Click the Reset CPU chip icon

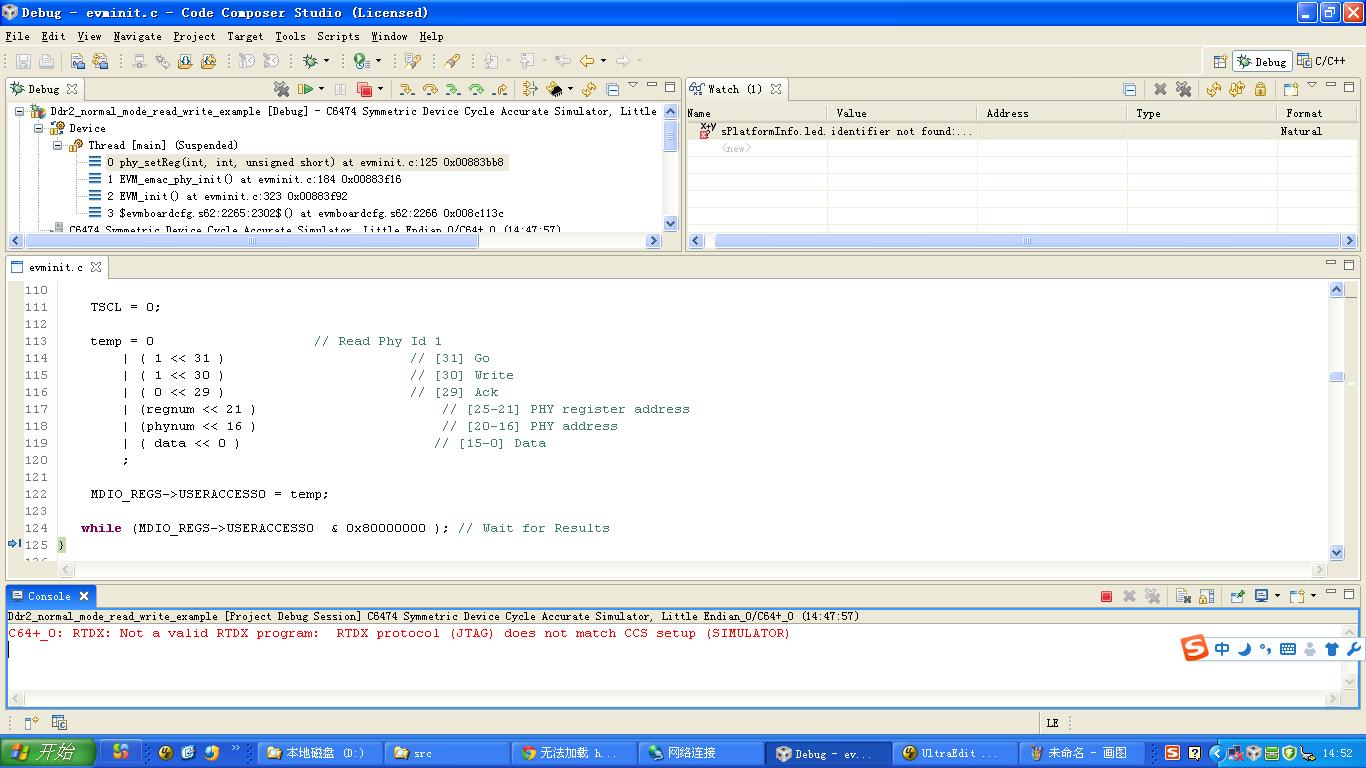click(x=554, y=90)
